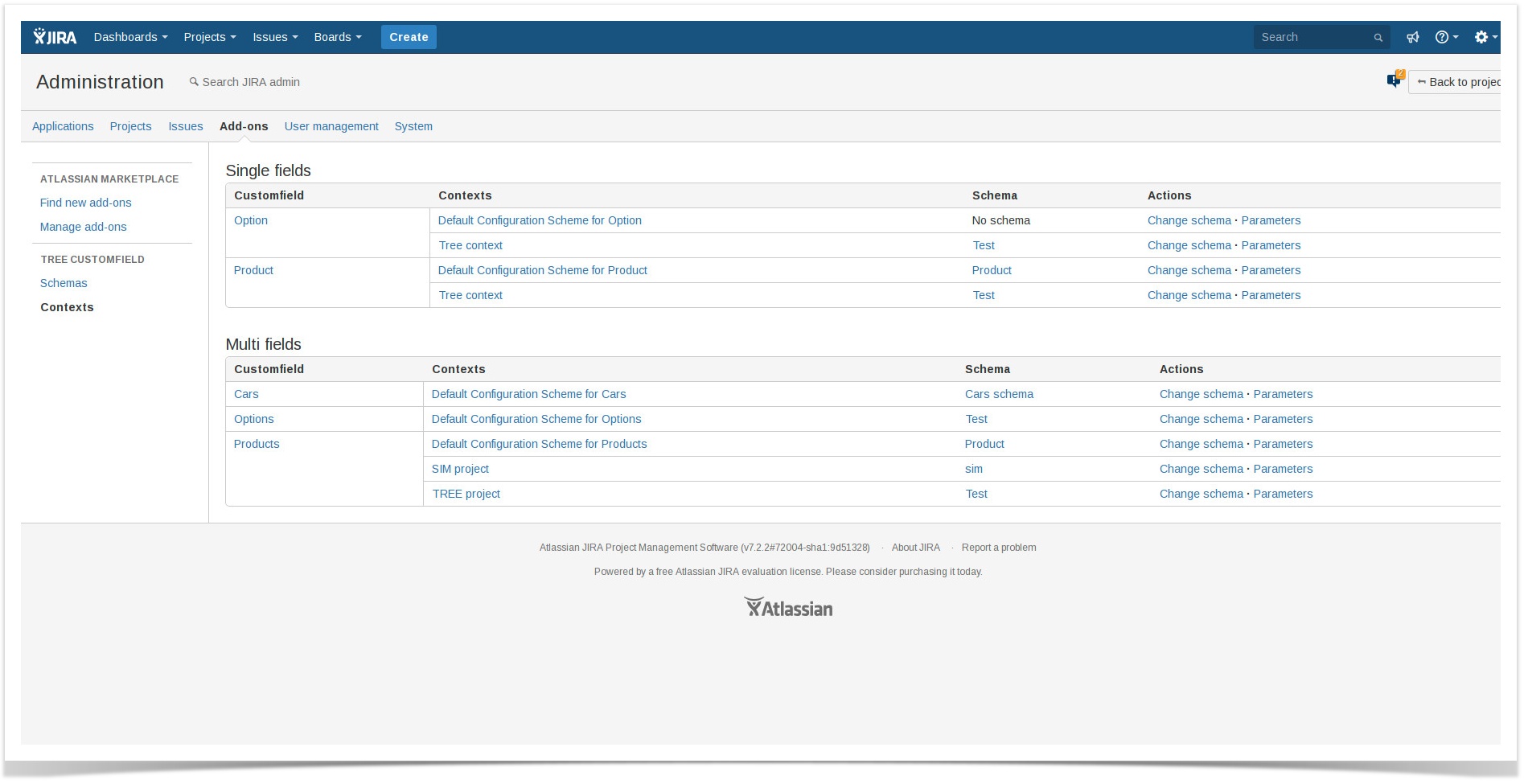Viewport: 1528px width, 784px height.
Task: Expand the Dashboards dropdown
Action: tap(130, 37)
